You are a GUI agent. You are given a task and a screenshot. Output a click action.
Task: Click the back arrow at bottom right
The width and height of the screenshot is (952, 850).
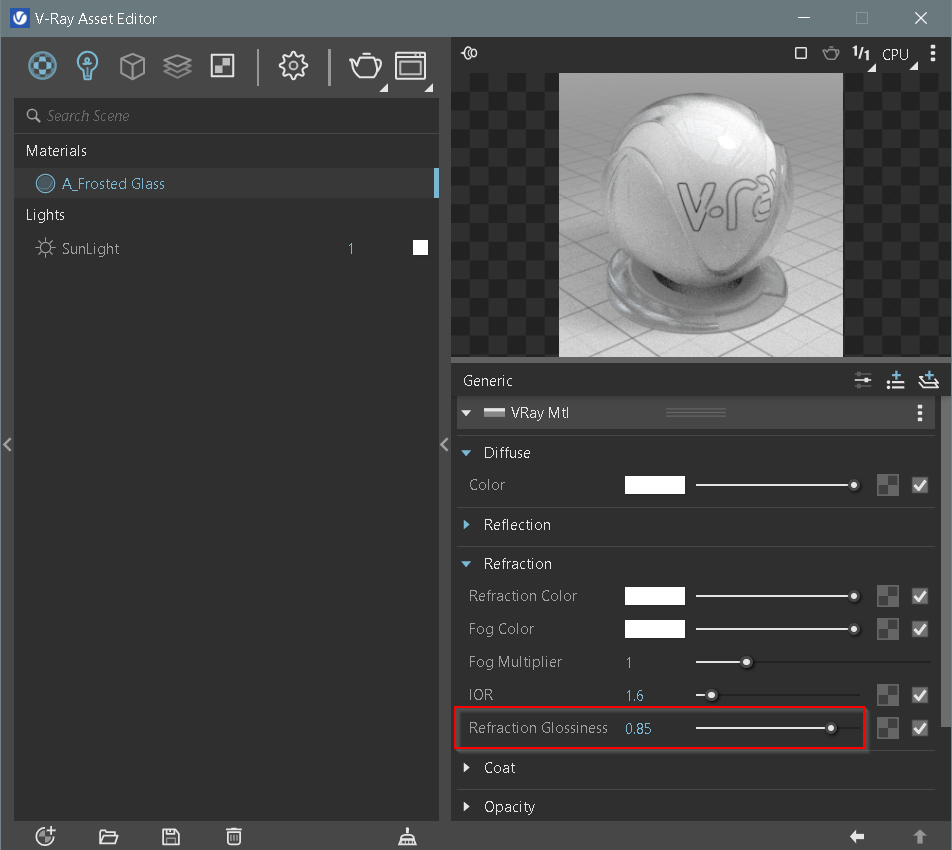click(857, 837)
